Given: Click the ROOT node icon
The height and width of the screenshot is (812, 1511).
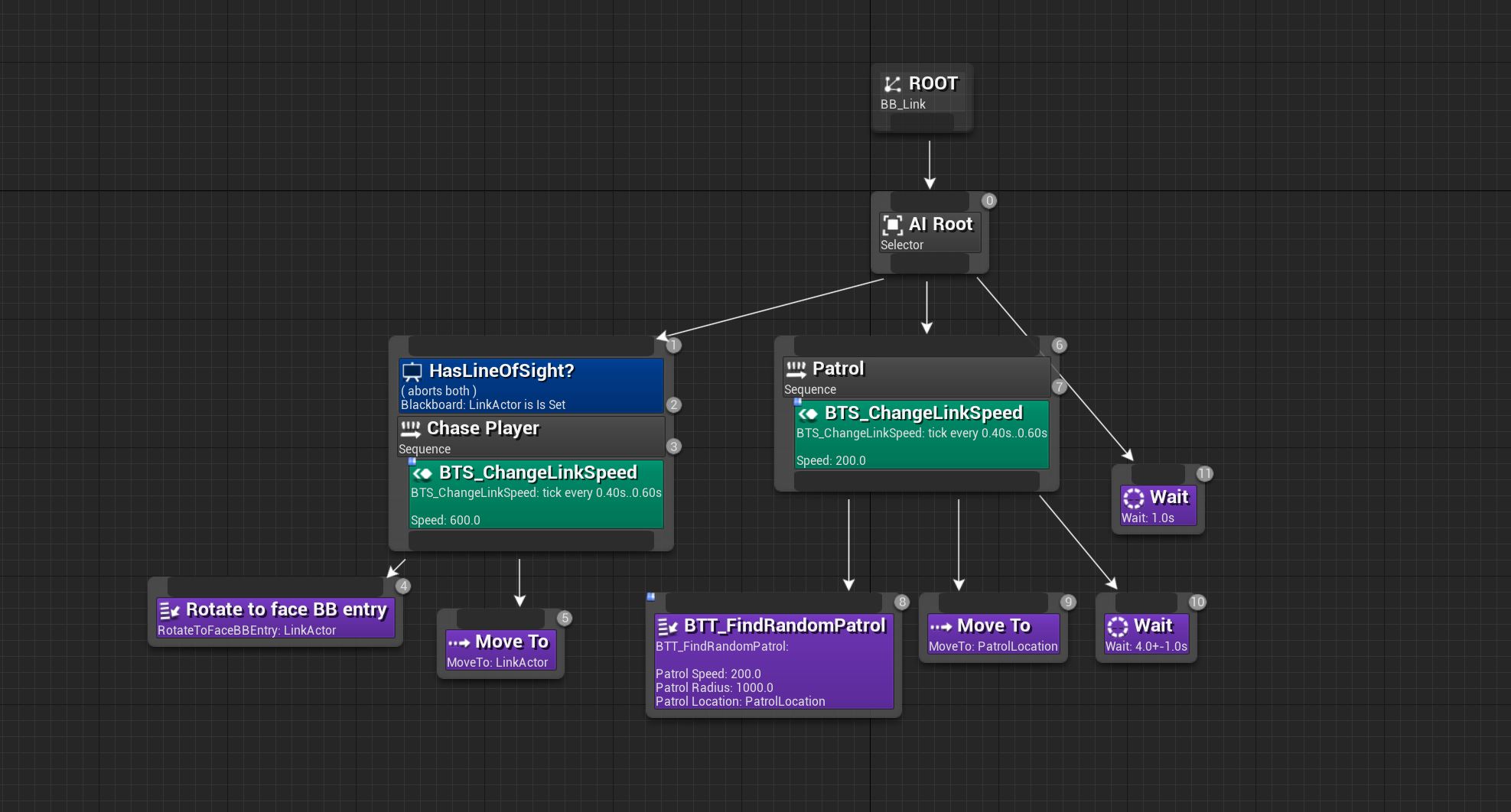Looking at the screenshot, I should tap(892, 84).
